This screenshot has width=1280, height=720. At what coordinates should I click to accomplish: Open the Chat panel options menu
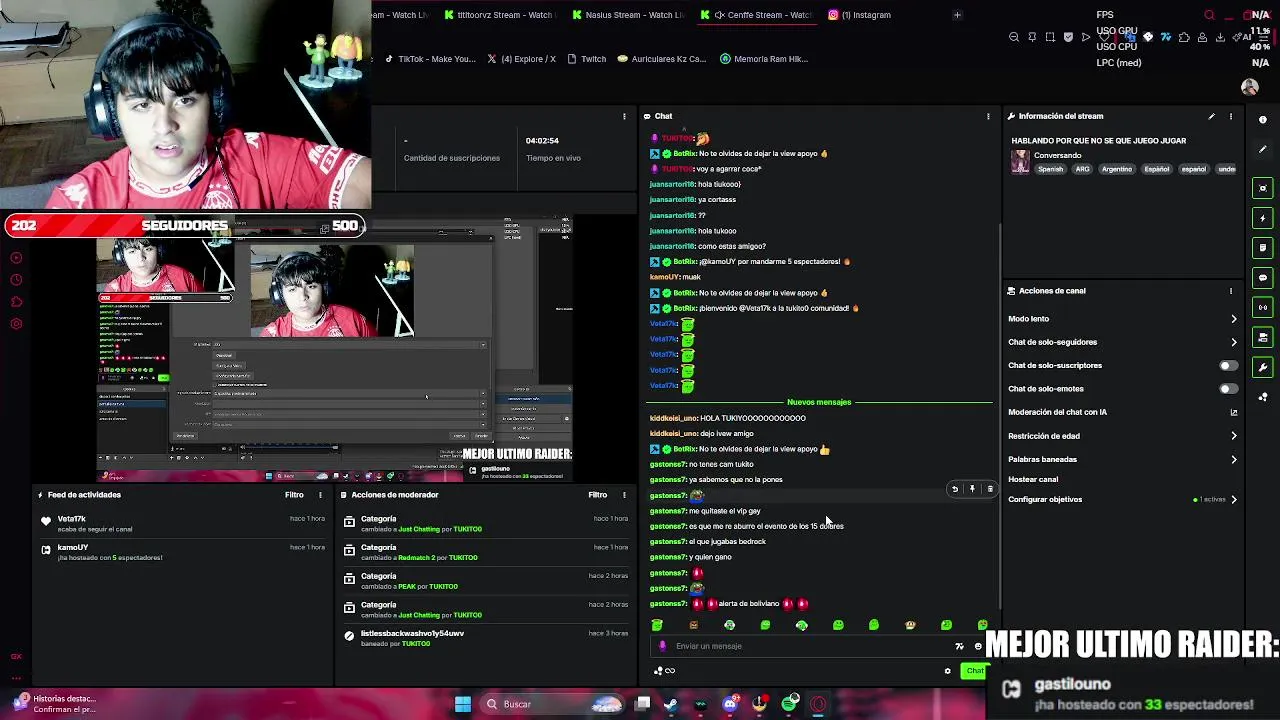(988, 116)
